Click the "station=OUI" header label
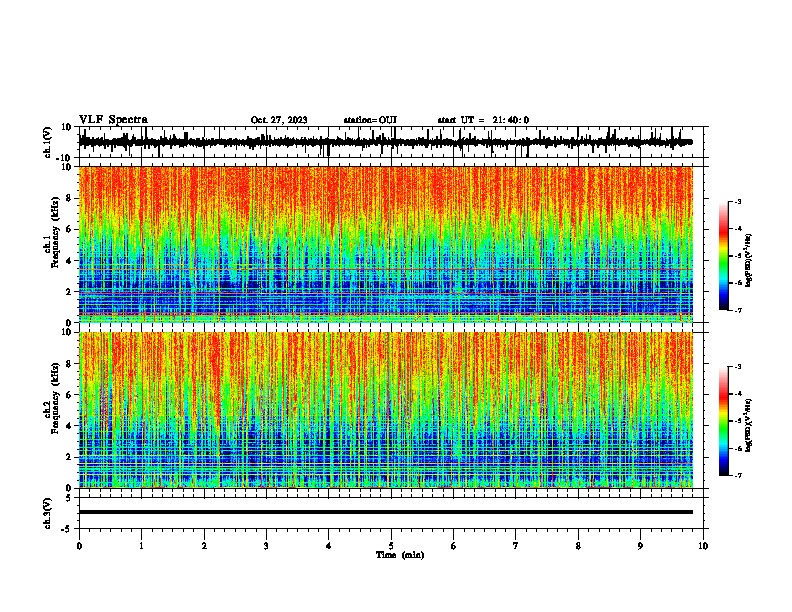 point(370,120)
